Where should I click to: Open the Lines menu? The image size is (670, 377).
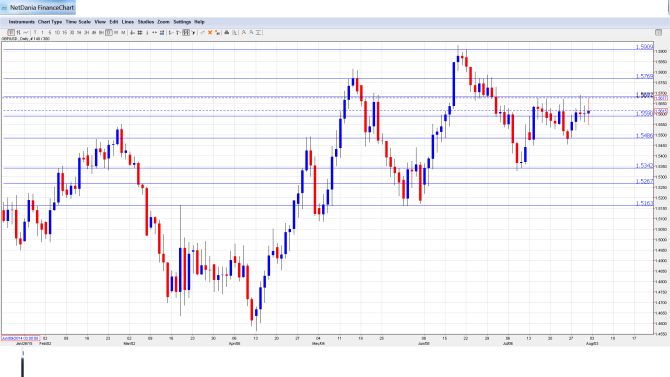pos(128,22)
